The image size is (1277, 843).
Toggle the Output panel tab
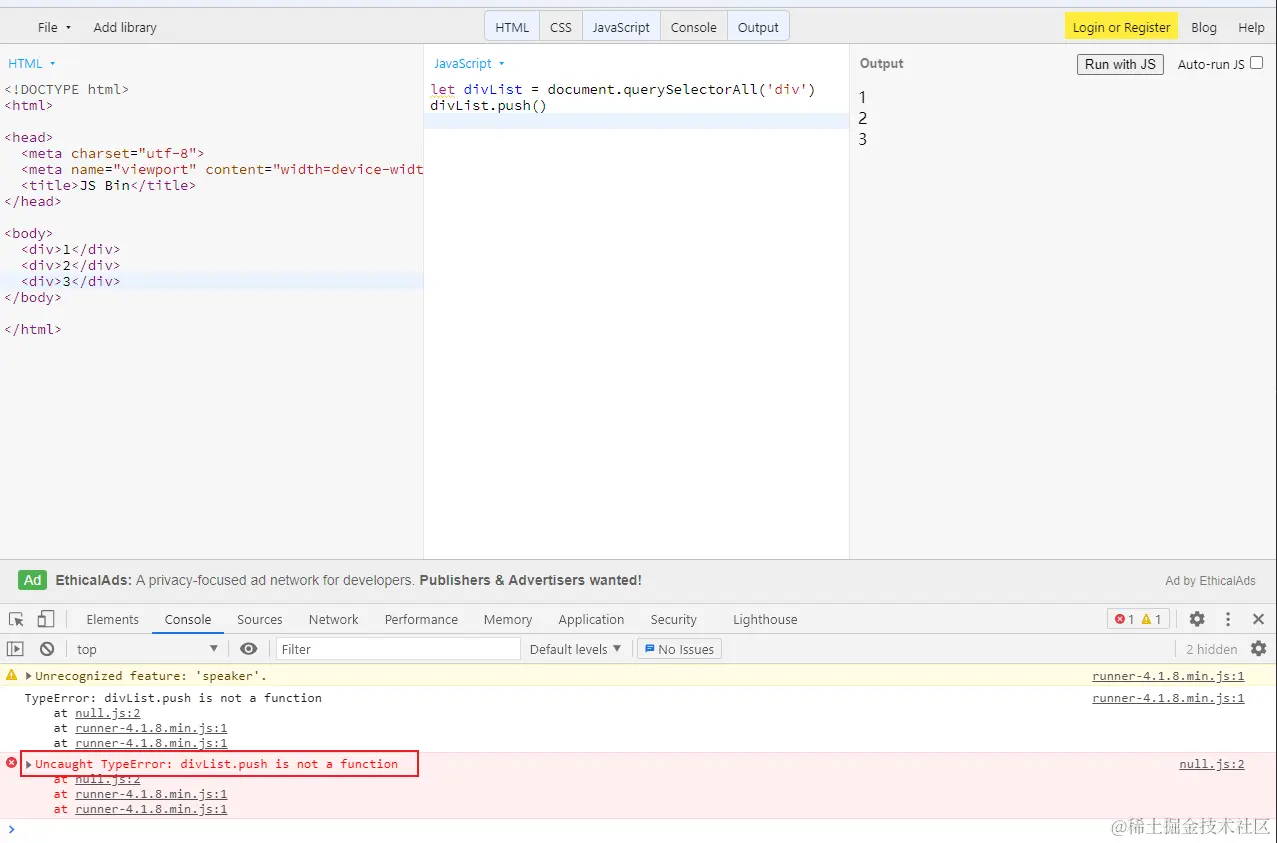(x=758, y=27)
